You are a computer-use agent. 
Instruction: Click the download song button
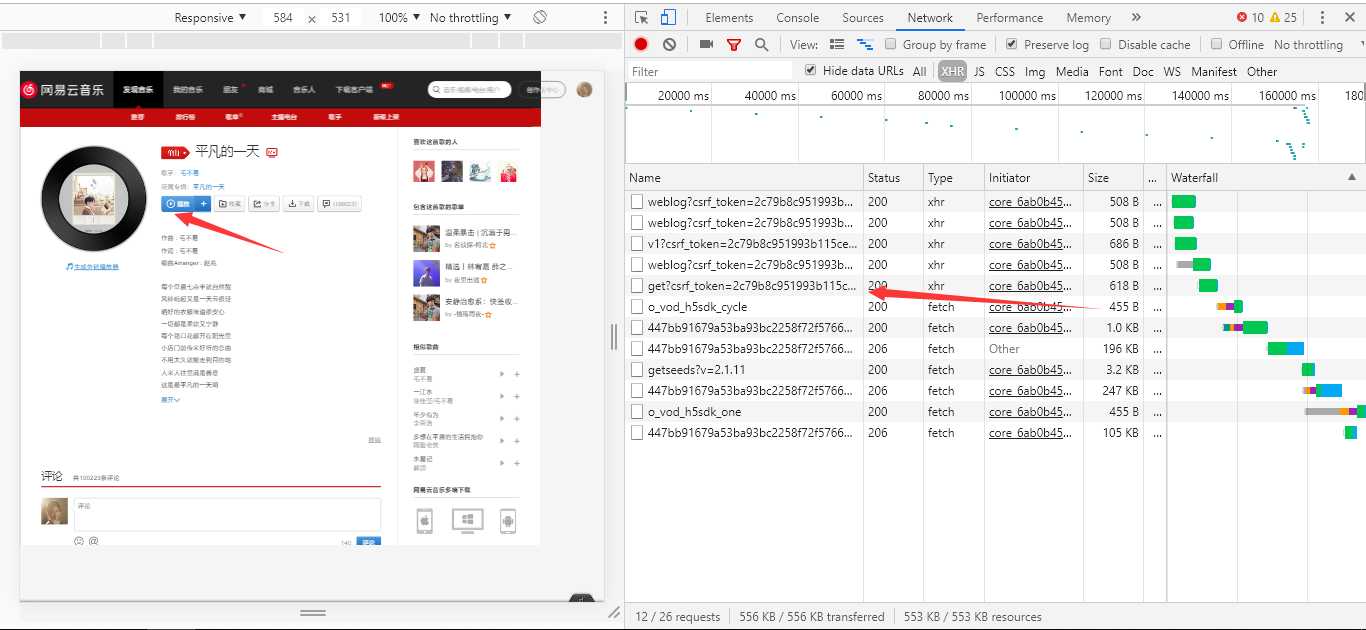tap(299, 203)
